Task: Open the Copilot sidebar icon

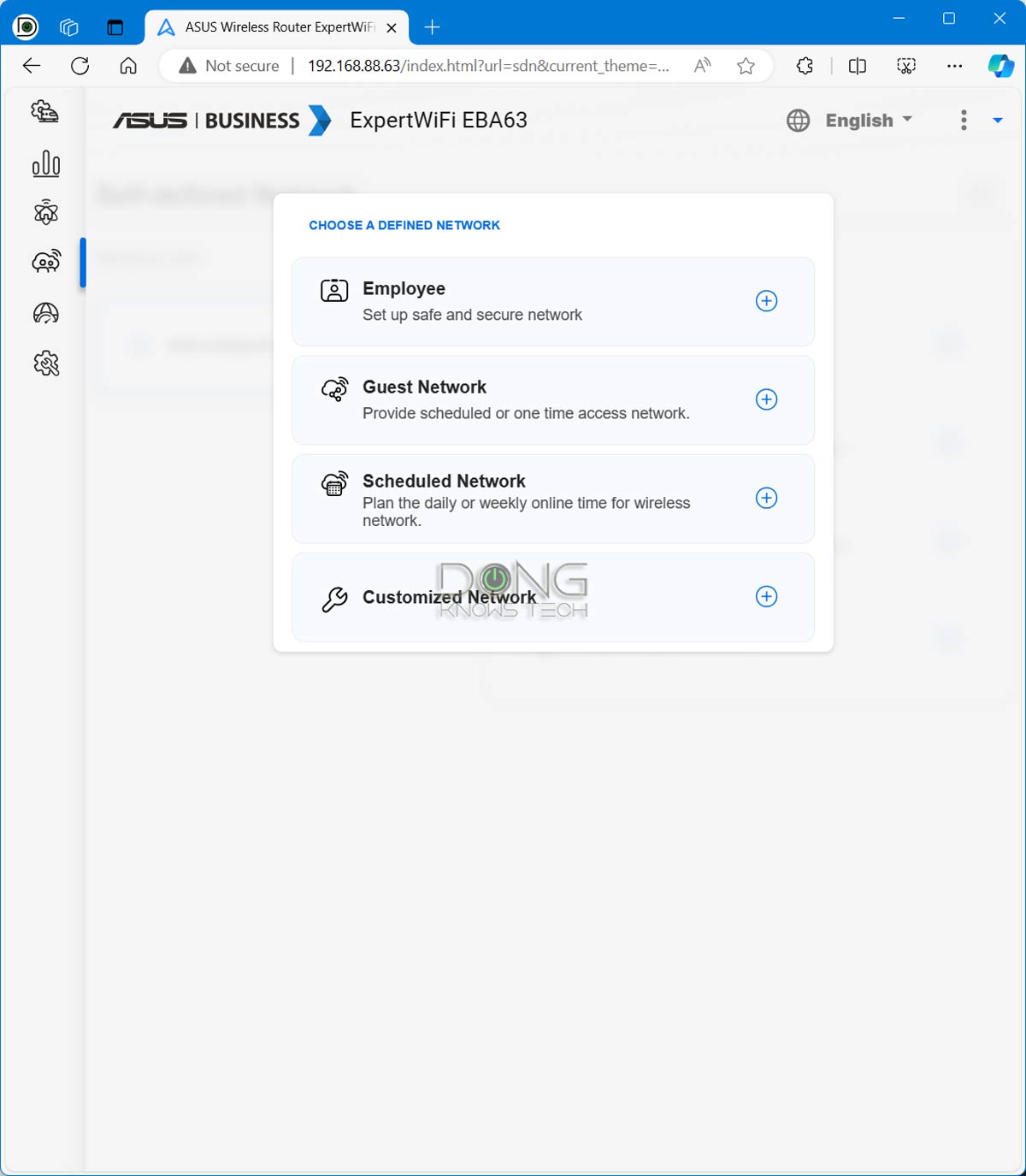Action: tap(999, 66)
